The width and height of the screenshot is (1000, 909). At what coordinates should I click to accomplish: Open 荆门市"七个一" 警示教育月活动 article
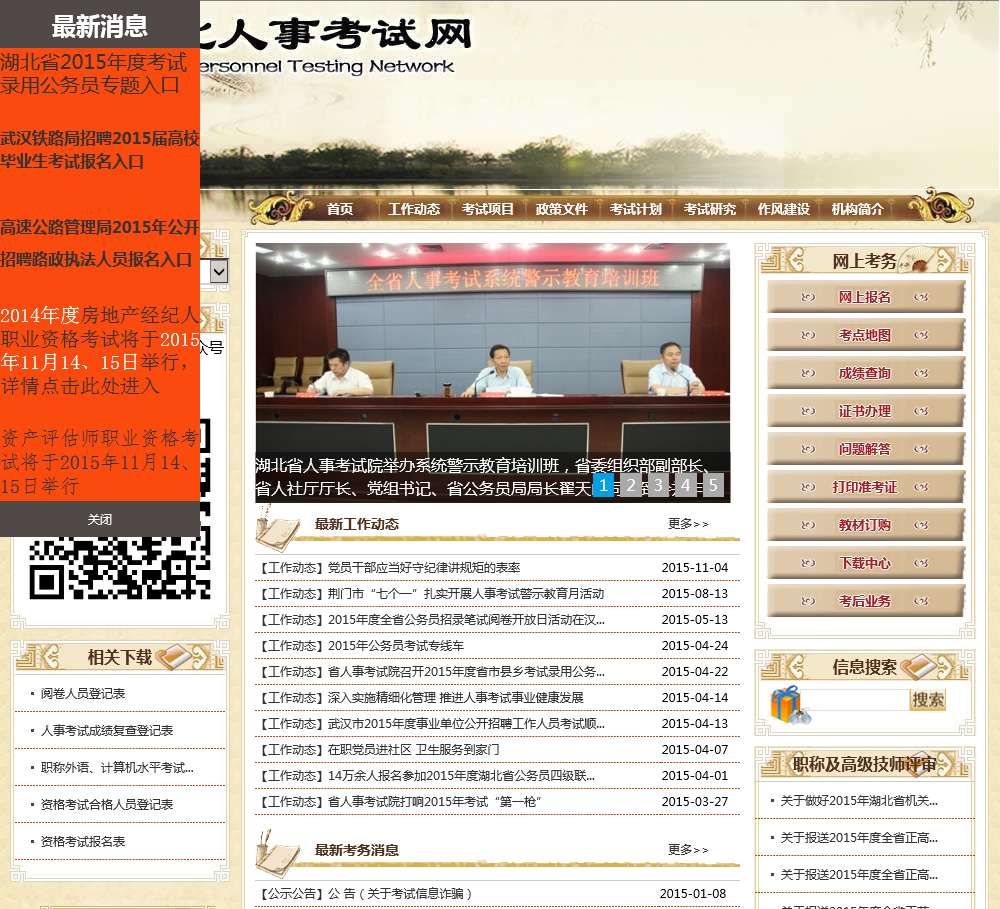pyautogui.click(x=466, y=594)
